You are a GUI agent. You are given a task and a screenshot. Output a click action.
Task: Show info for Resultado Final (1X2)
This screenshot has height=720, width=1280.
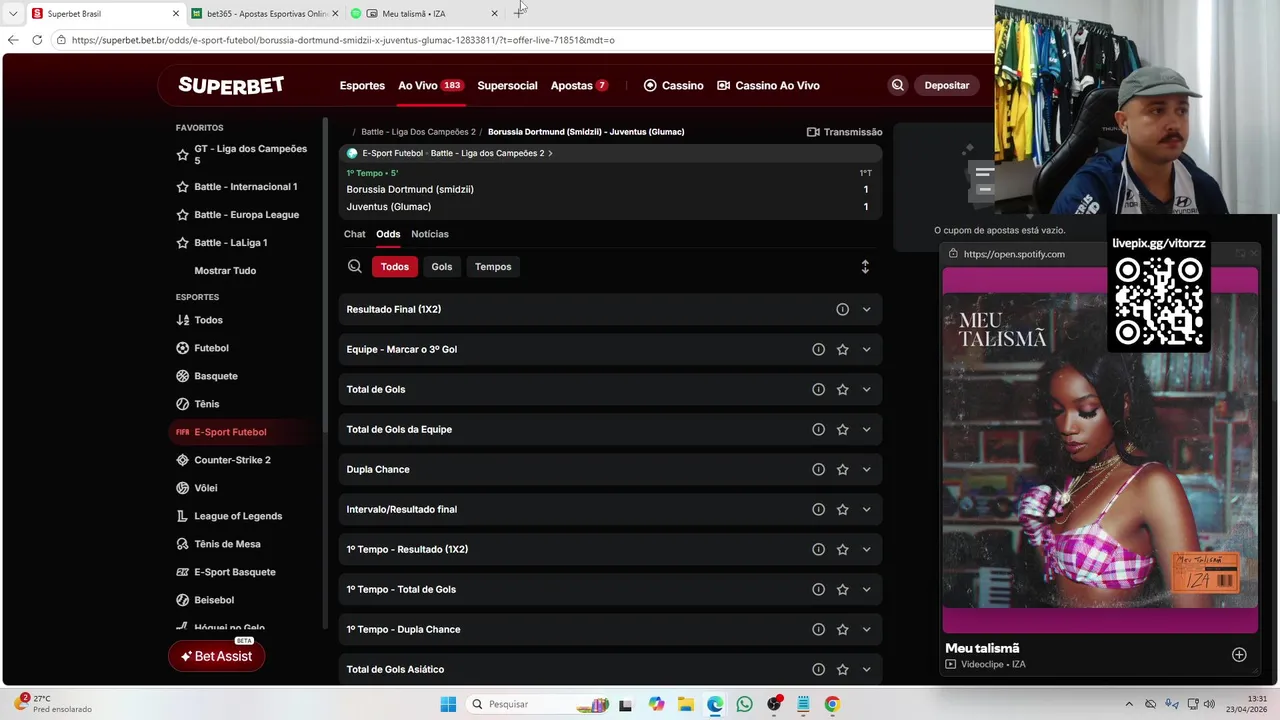point(842,309)
